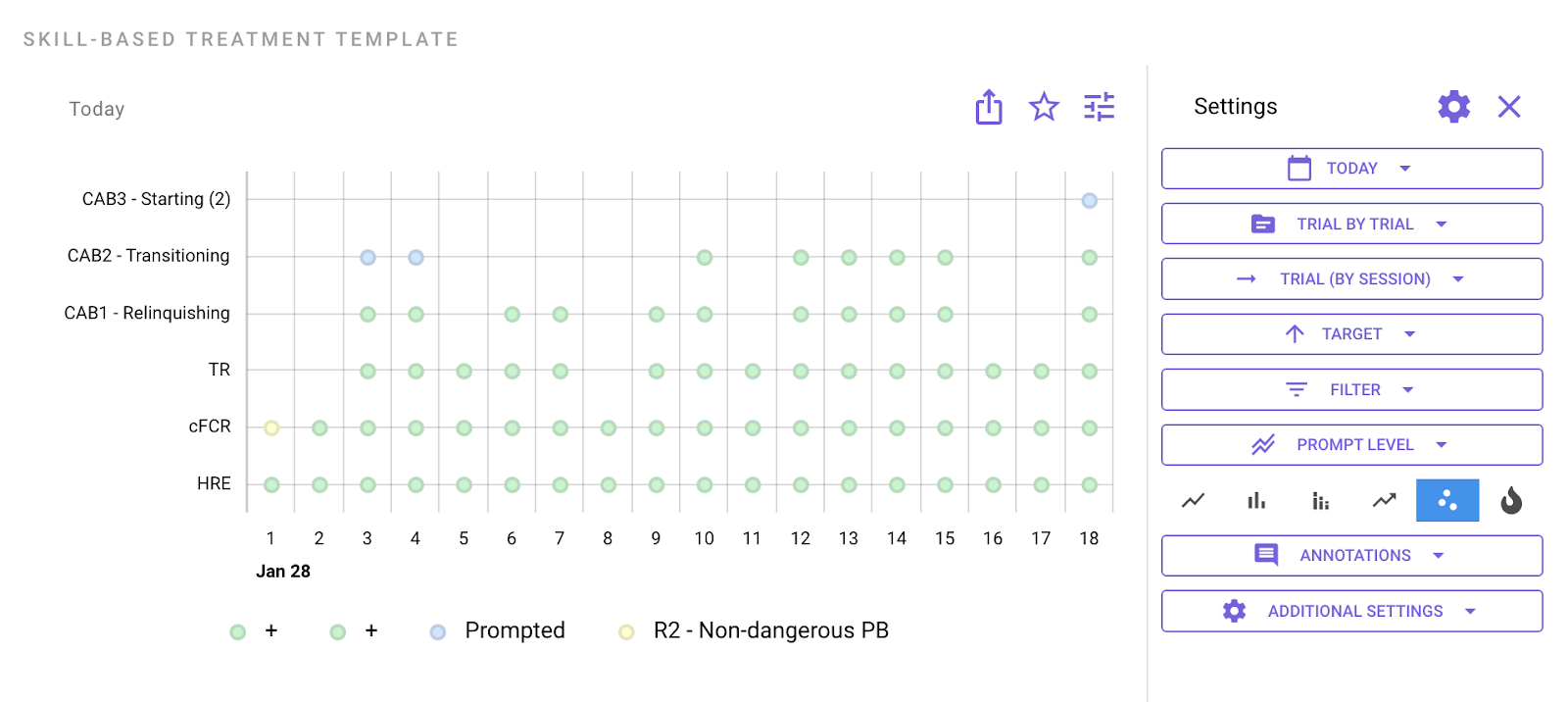
Task: Open the FILTER menu
Action: coord(1351,390)
